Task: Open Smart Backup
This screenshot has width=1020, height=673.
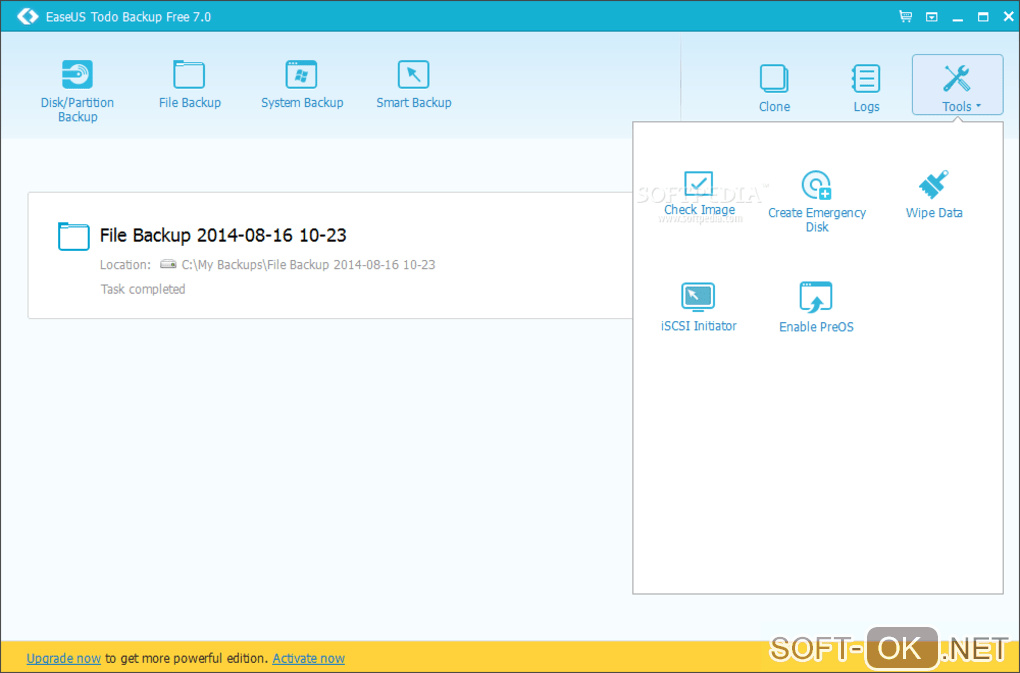Action: tap(414, 85)
